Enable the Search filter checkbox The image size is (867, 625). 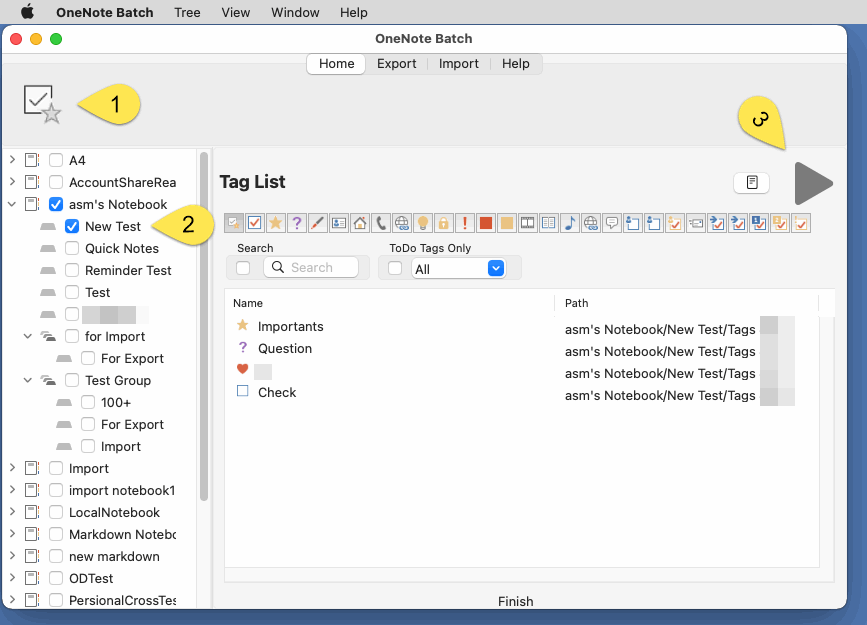tap(243, 268)
